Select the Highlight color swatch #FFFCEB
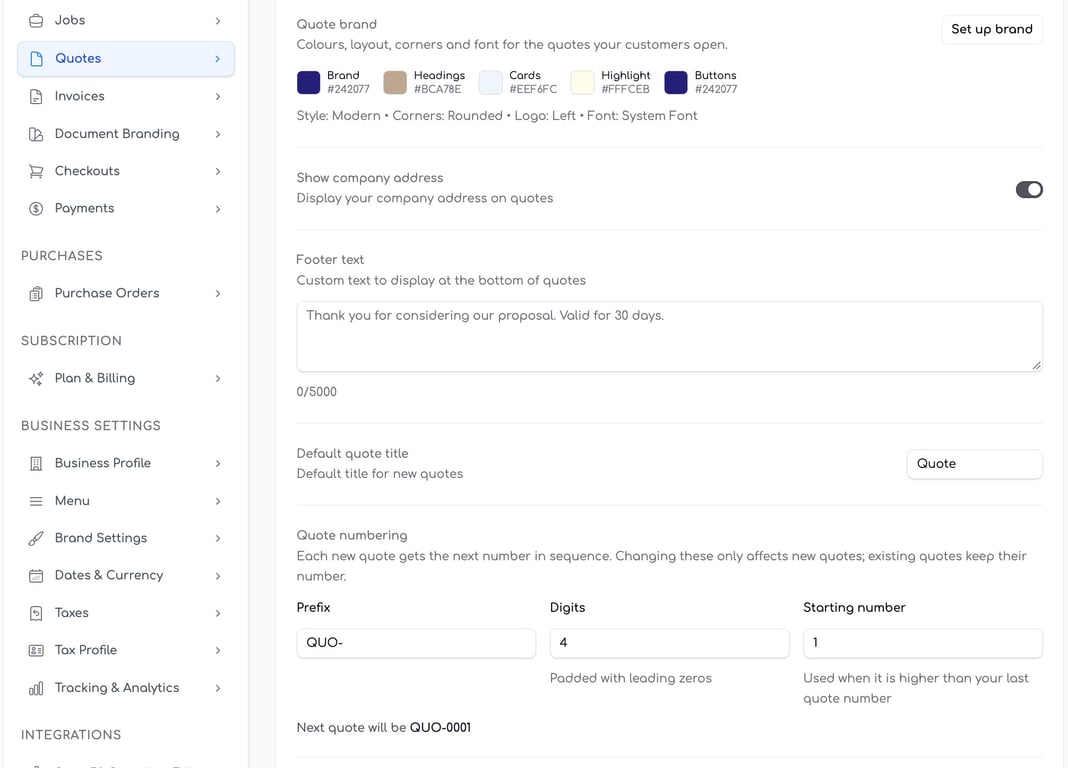This screenshot has width=1068, height=768. pyautogui.click(x=582, y=82)
